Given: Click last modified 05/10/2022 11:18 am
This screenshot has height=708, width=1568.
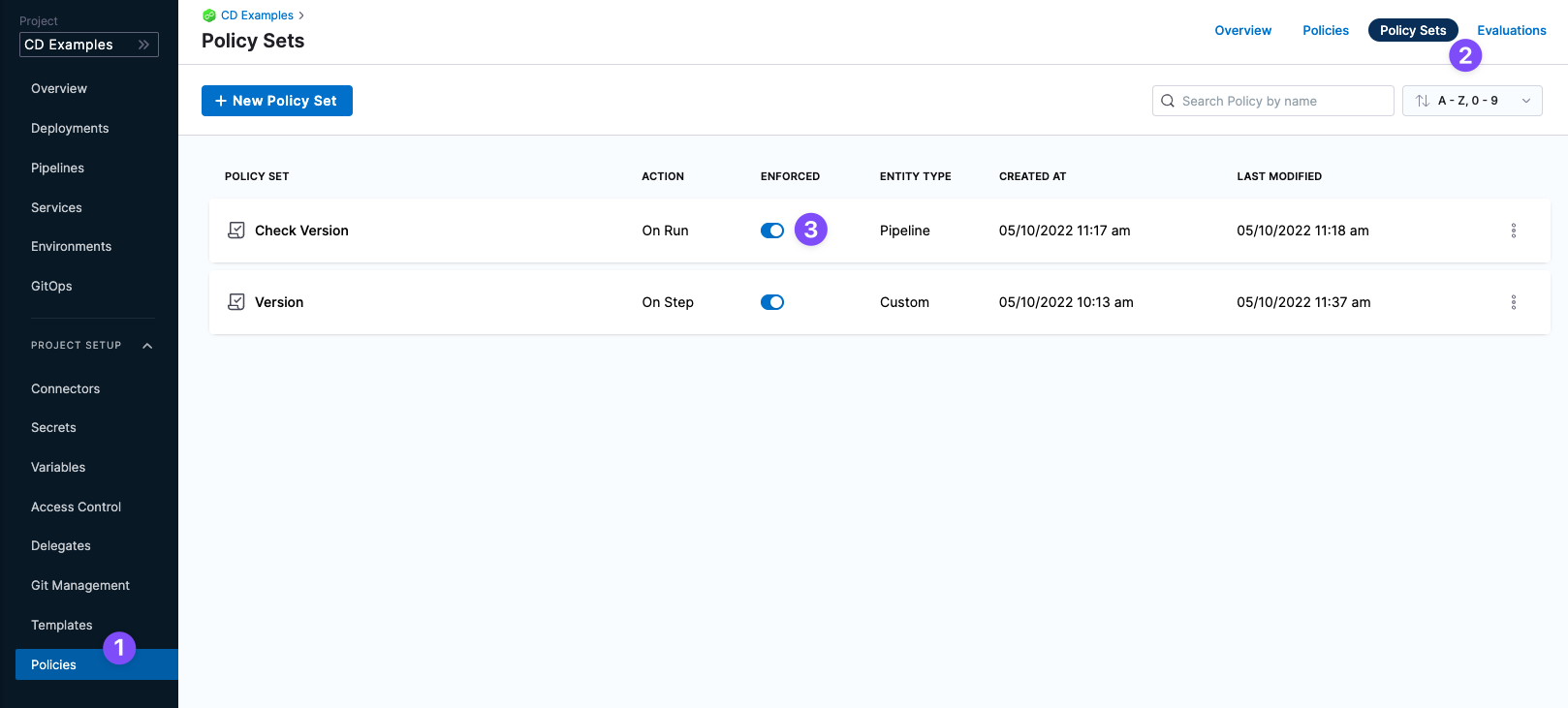Looking at the screenshot, I should click(1302, 231).
